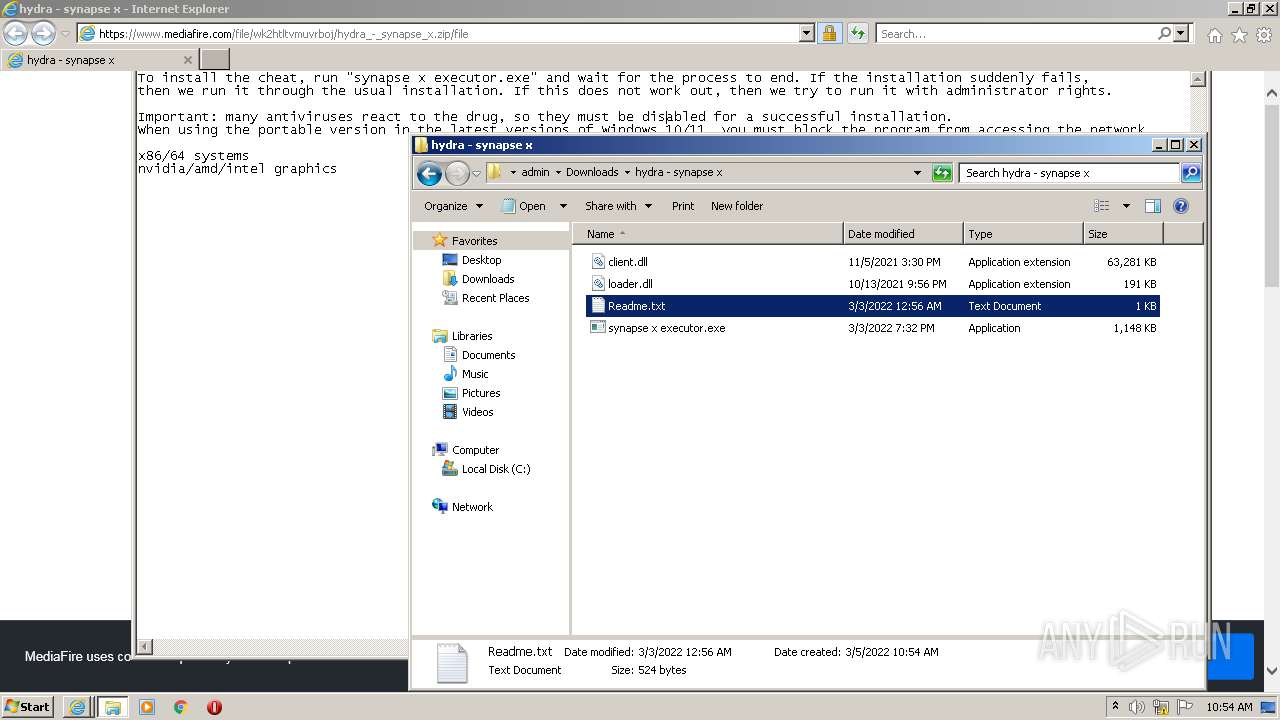The width and height of the screenshot is (1280, 720).
Task: Open Local Disk (C:)
Action: [495, 469]
